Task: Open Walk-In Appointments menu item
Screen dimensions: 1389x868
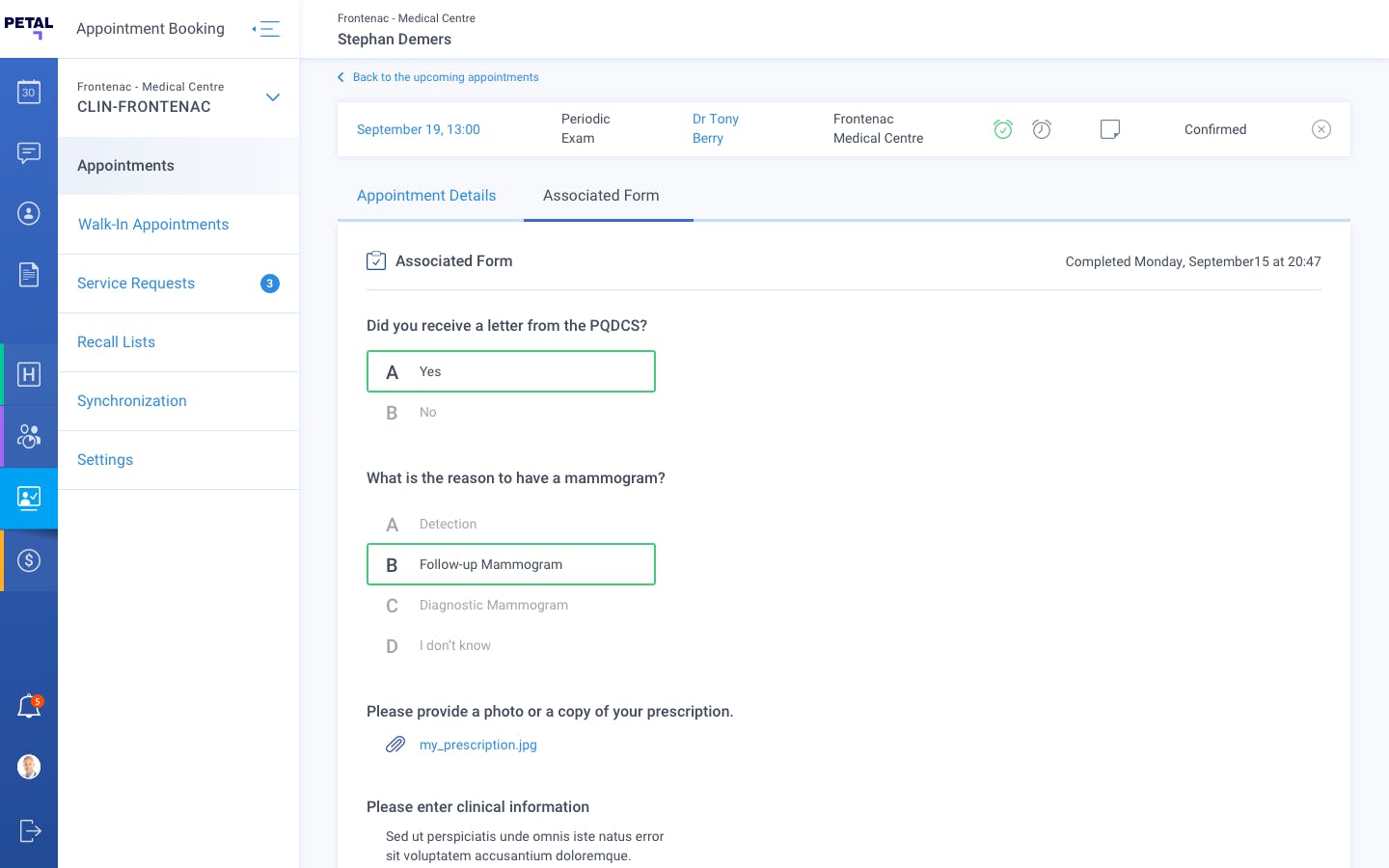Action: 153,225
